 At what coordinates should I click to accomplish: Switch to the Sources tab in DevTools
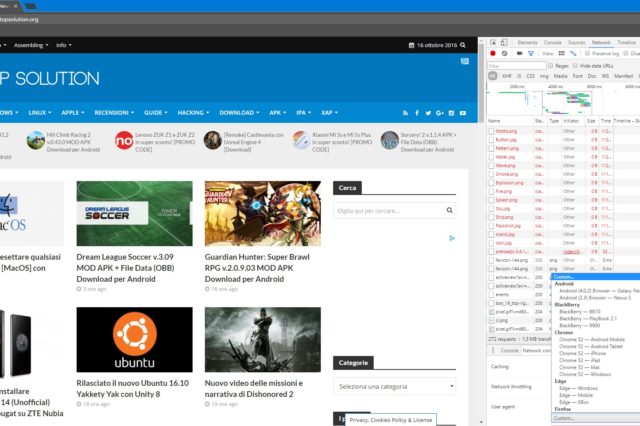577,43
